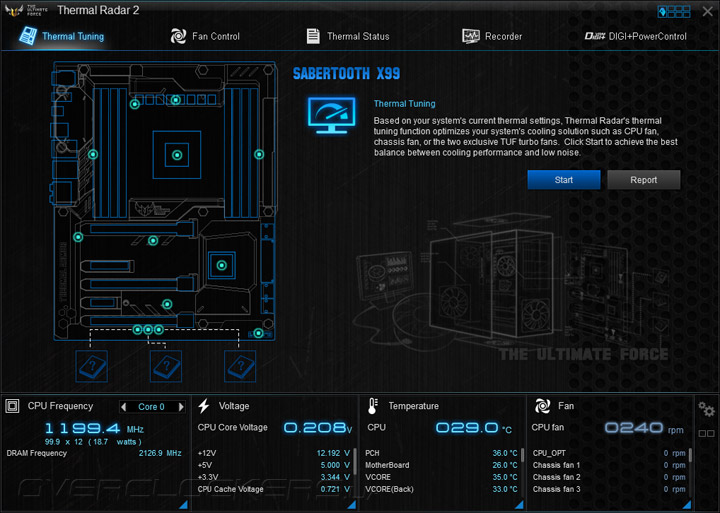This screenshot has height=513, width=720.
Task: Select the PCH chipset thermal sensor
Action: click(221, 265)
